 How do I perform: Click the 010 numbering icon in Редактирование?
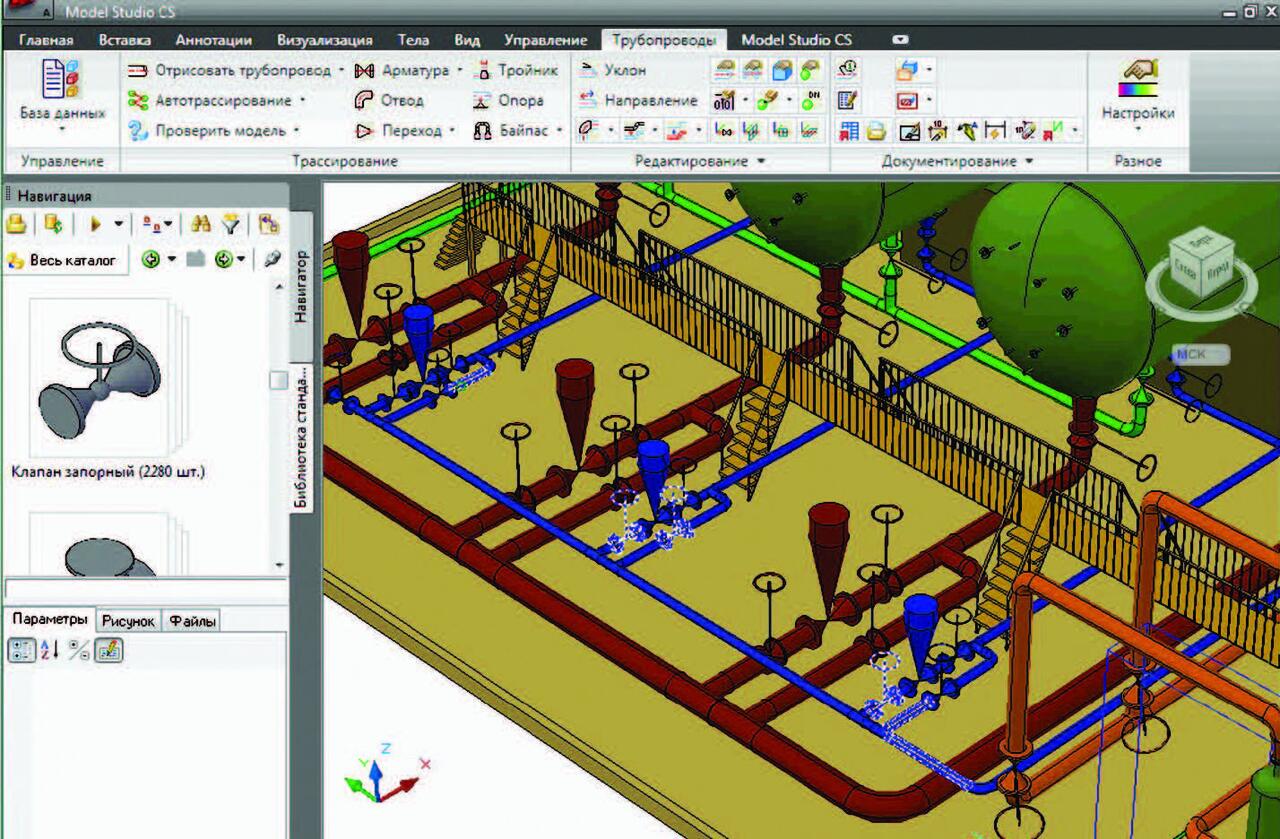725,100
